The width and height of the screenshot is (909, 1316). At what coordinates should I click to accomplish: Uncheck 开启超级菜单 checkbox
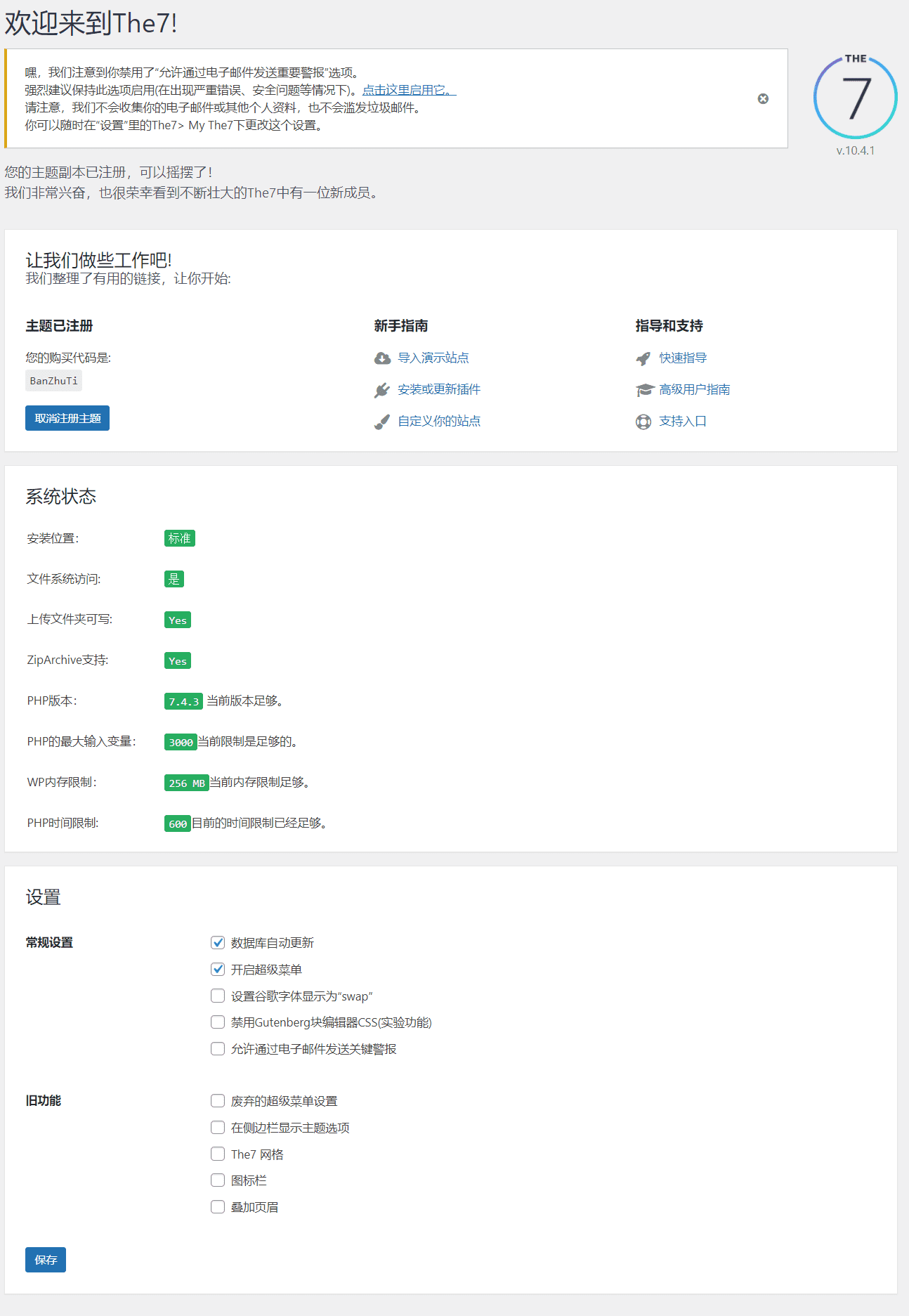[218, 969]
